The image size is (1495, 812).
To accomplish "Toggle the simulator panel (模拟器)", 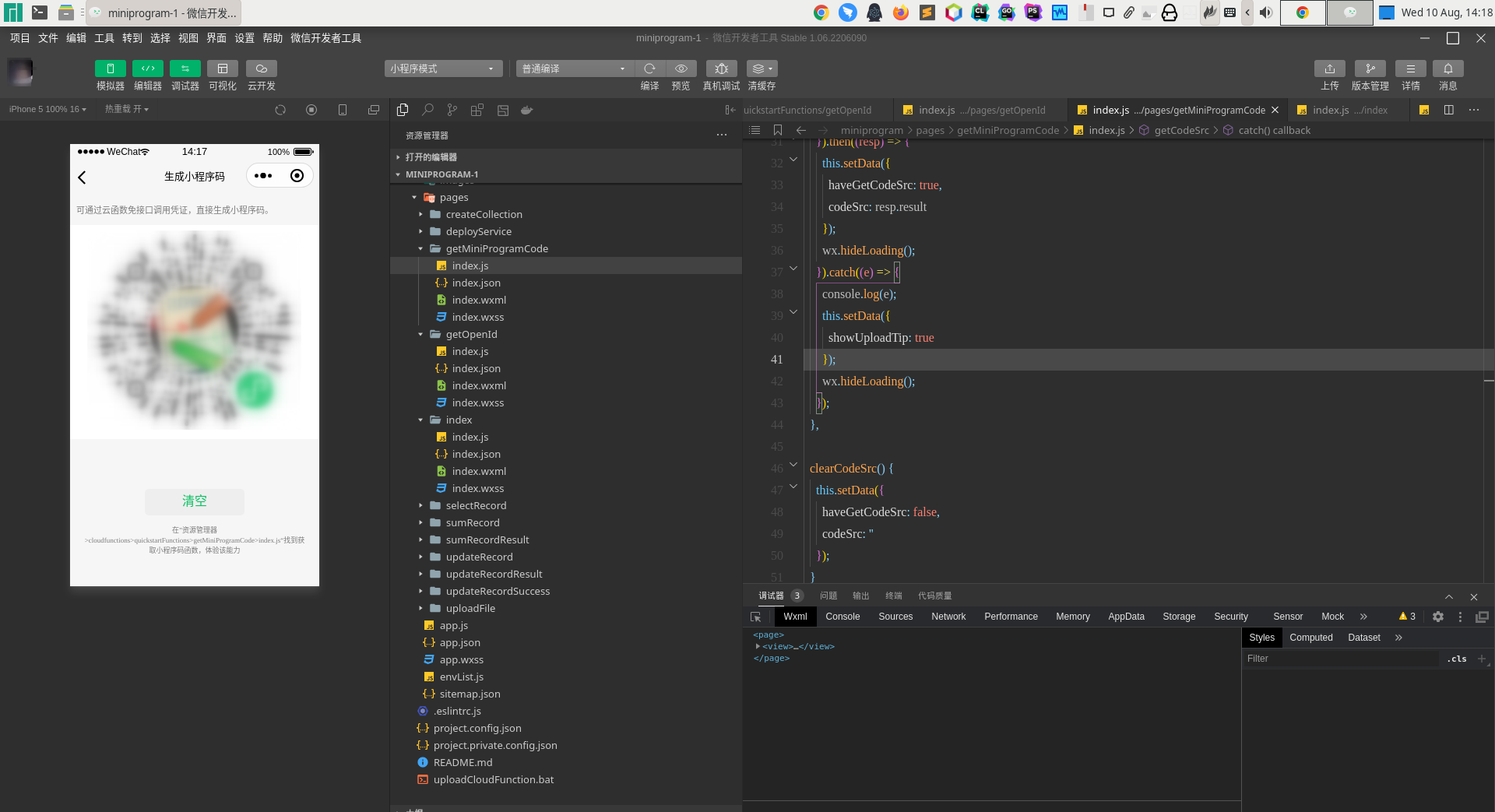I will coord(110,69).
